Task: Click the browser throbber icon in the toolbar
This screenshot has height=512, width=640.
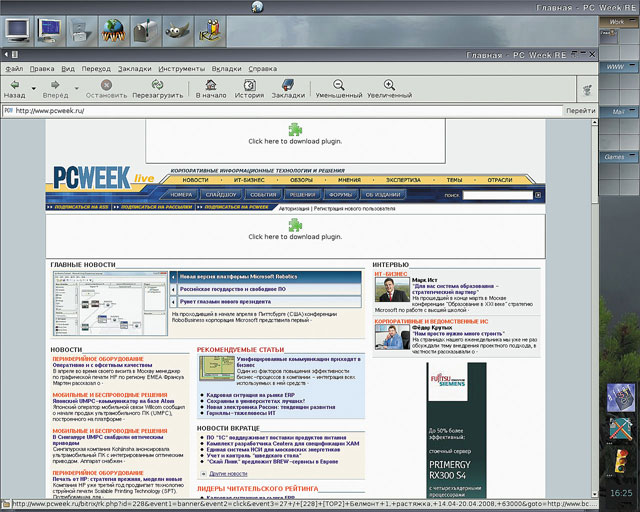Action: (587, 90)
